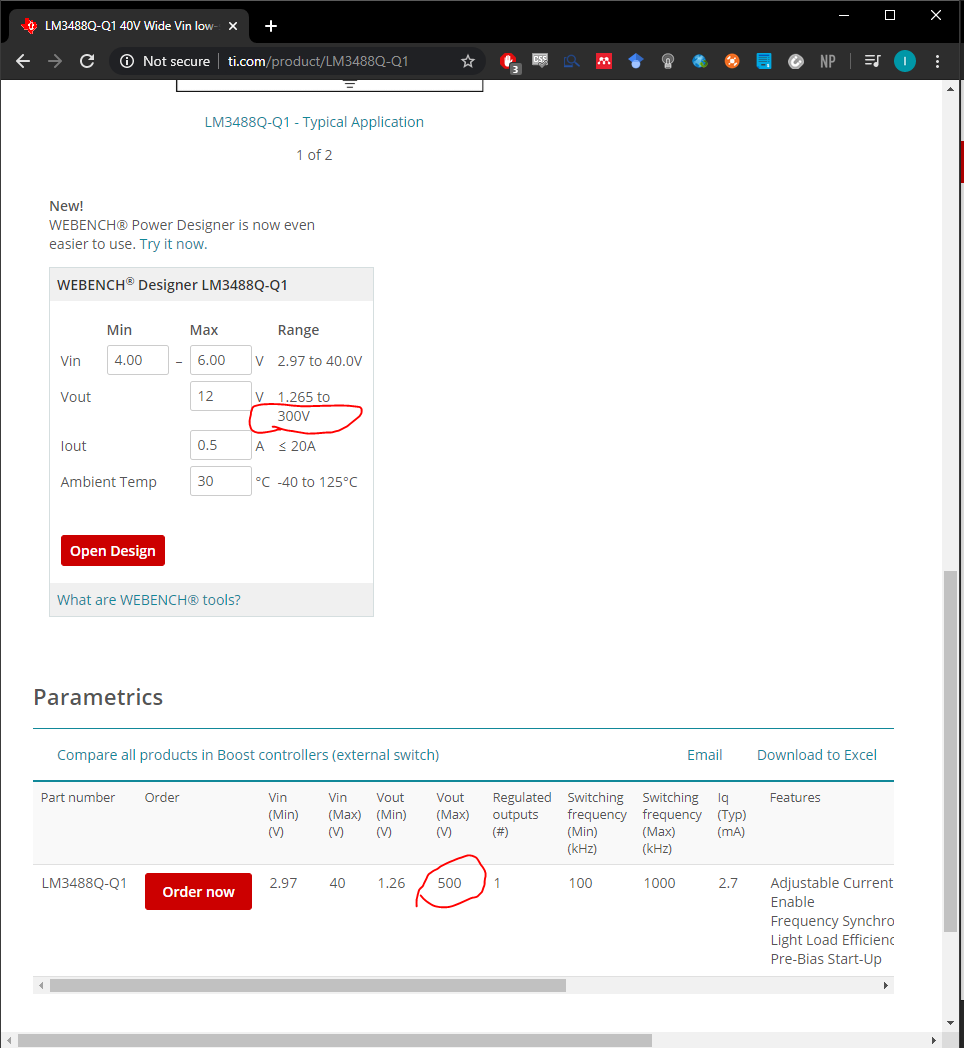This screenshot has width=964, height=1048.
Task: Open the globe extension icon
Action: [x=700, y=61]
